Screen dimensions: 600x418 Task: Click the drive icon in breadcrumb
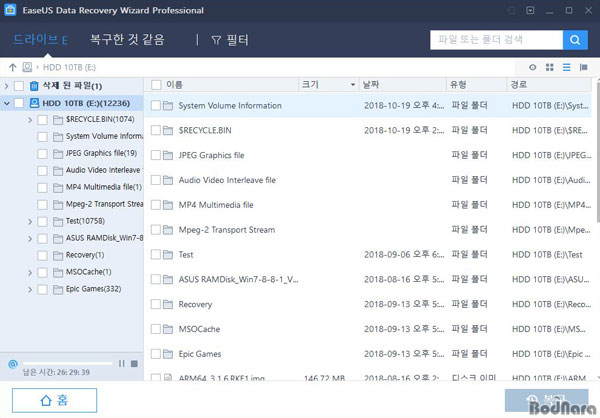pyautogui.click(x=27, y=67)
